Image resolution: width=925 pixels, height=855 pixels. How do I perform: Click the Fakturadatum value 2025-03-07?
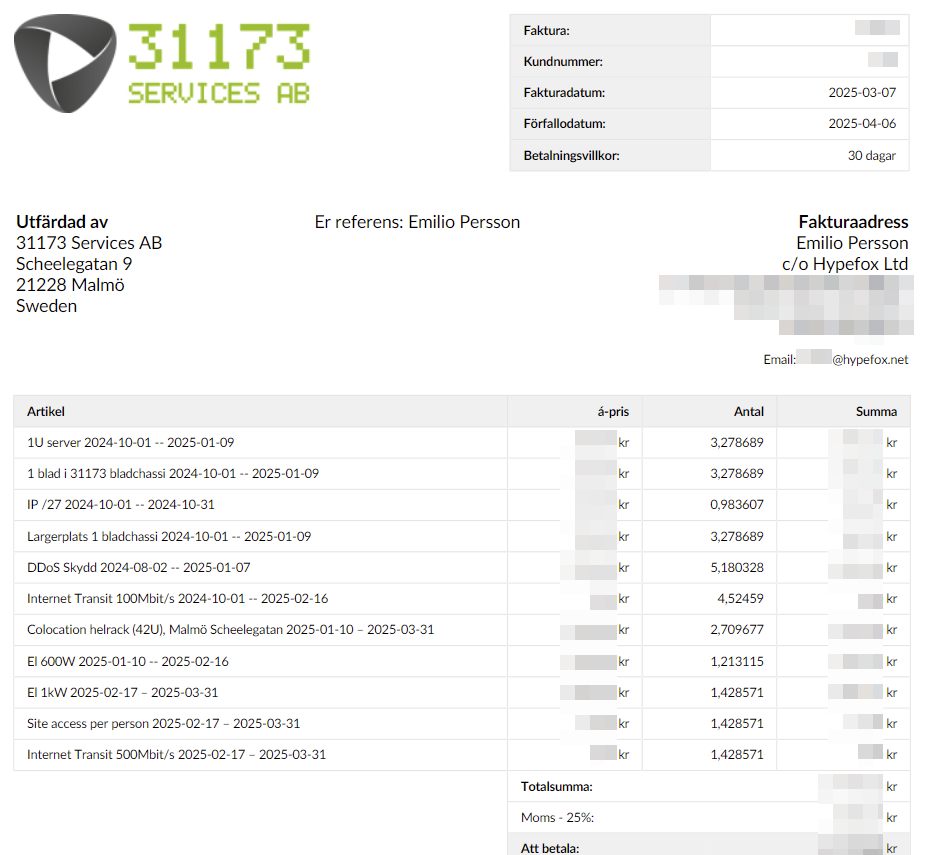point(862,93)
